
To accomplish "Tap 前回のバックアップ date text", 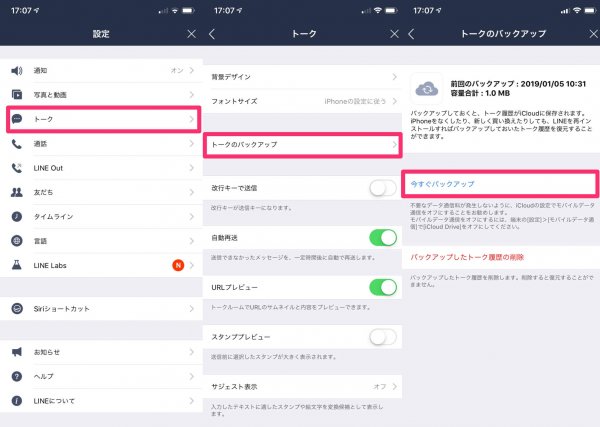I will pyautogui.click(x=518, y=84).
